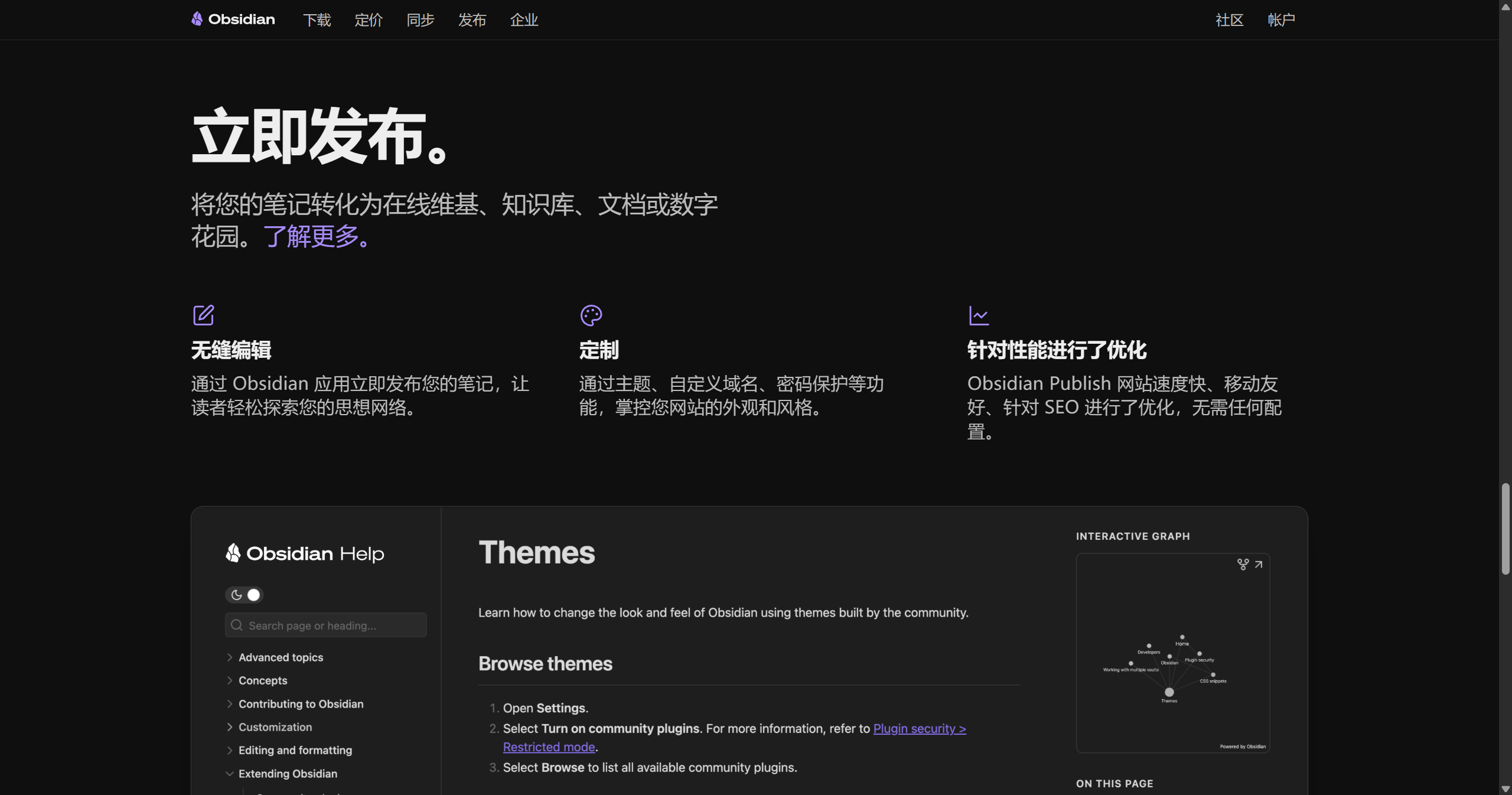Click the ON THIS PAGE label
This screenshot has width=1512, height=795.
pos(1115,784)
